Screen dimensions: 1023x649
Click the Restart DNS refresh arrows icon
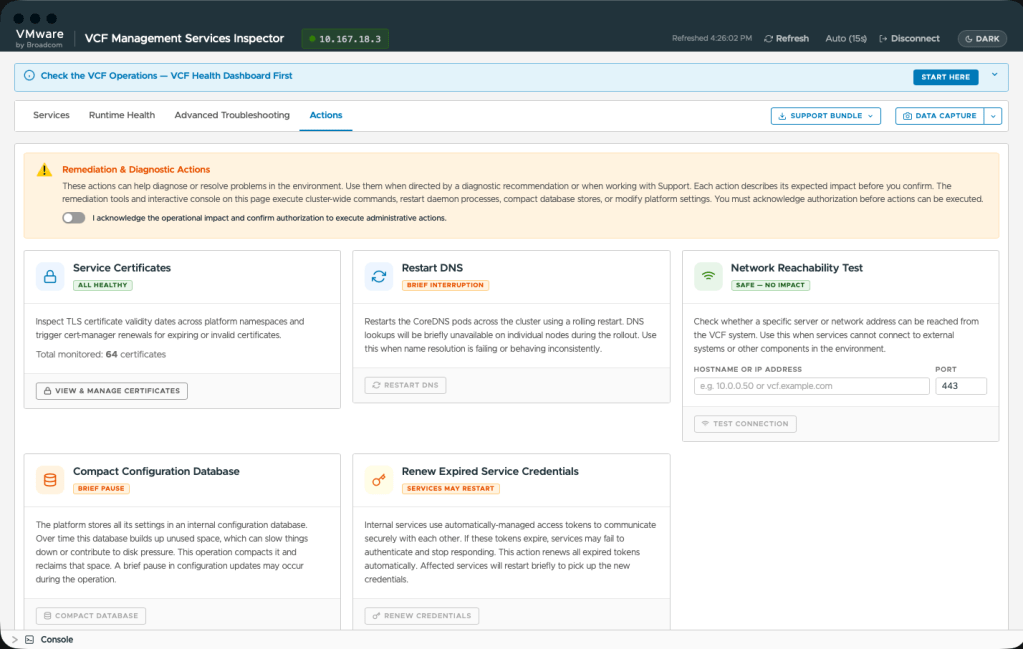click(378, 277)
